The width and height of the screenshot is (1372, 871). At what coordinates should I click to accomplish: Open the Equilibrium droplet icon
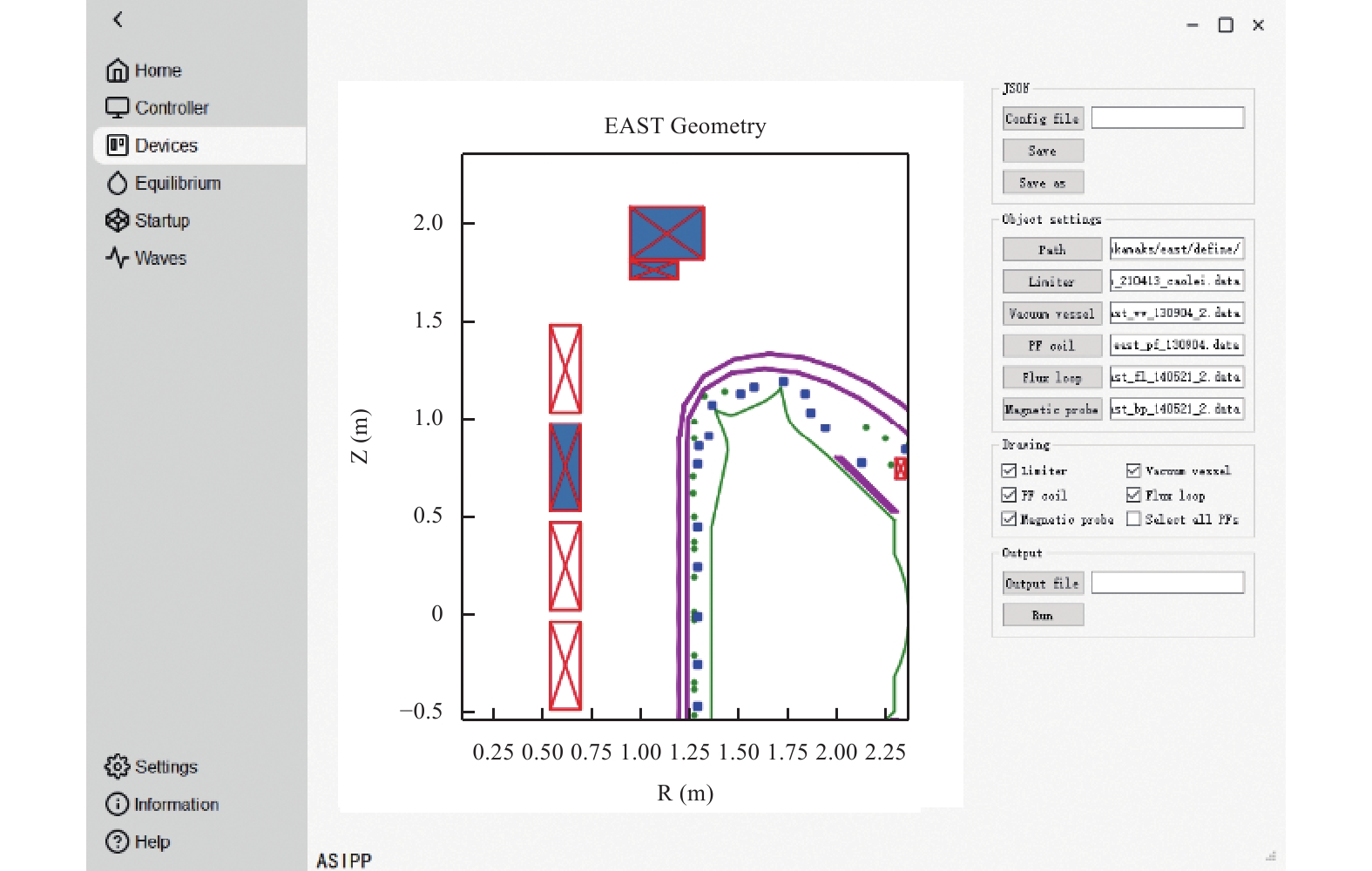click(x=117, y=183)
